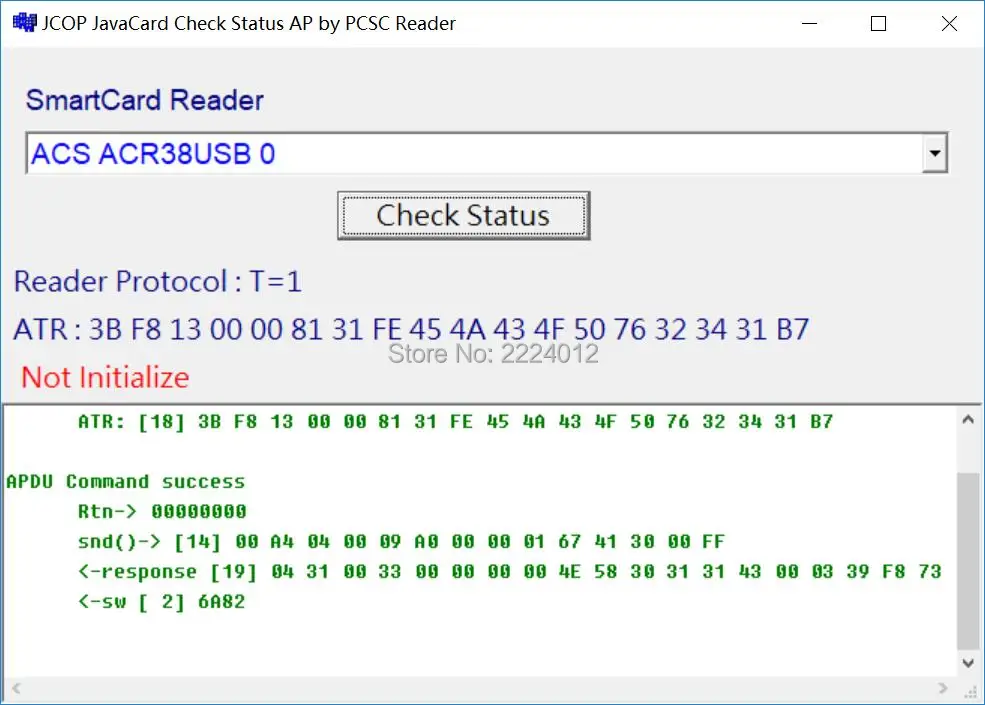
Task: Click the APDU Command success log line
Action: tap(125, 481)
